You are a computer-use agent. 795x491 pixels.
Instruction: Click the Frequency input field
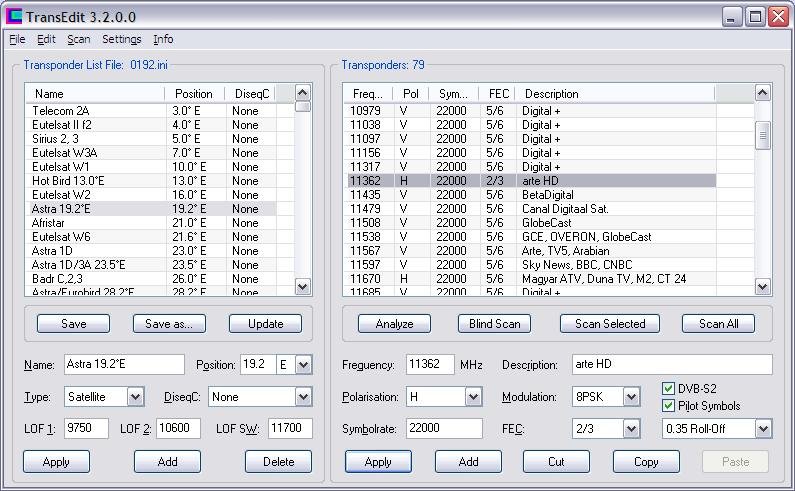click(430, 365)
